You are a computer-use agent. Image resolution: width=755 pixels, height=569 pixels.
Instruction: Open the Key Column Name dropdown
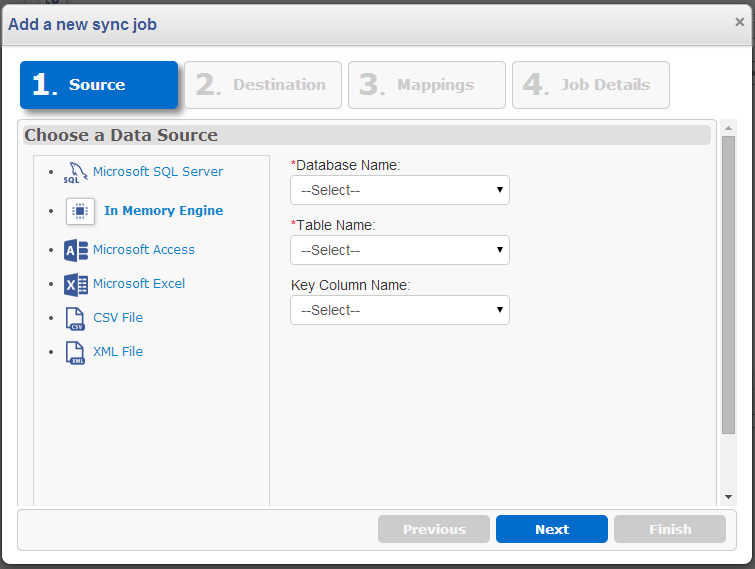400,310
